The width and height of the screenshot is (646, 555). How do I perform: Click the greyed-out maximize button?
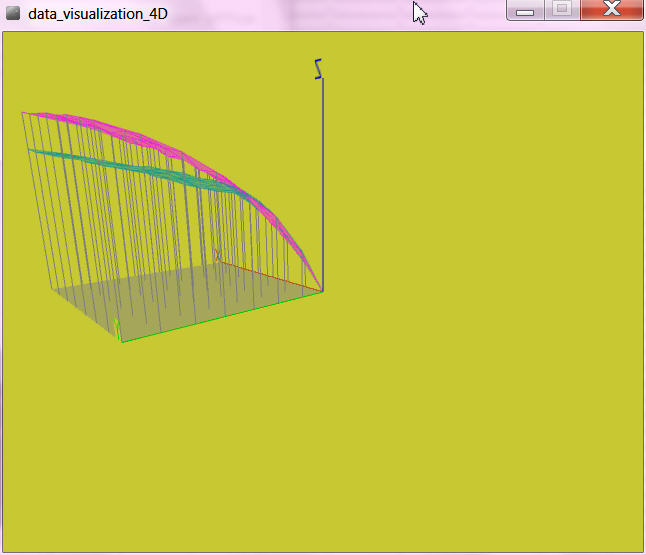tap(562, 10)
